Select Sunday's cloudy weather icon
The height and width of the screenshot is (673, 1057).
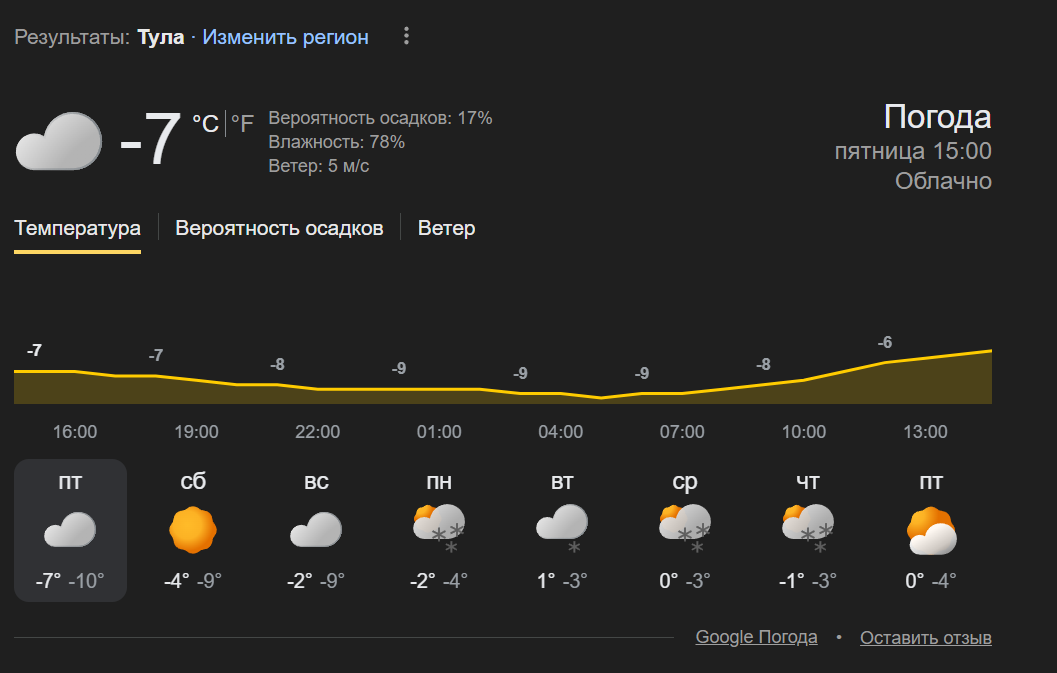pos(316,530)
